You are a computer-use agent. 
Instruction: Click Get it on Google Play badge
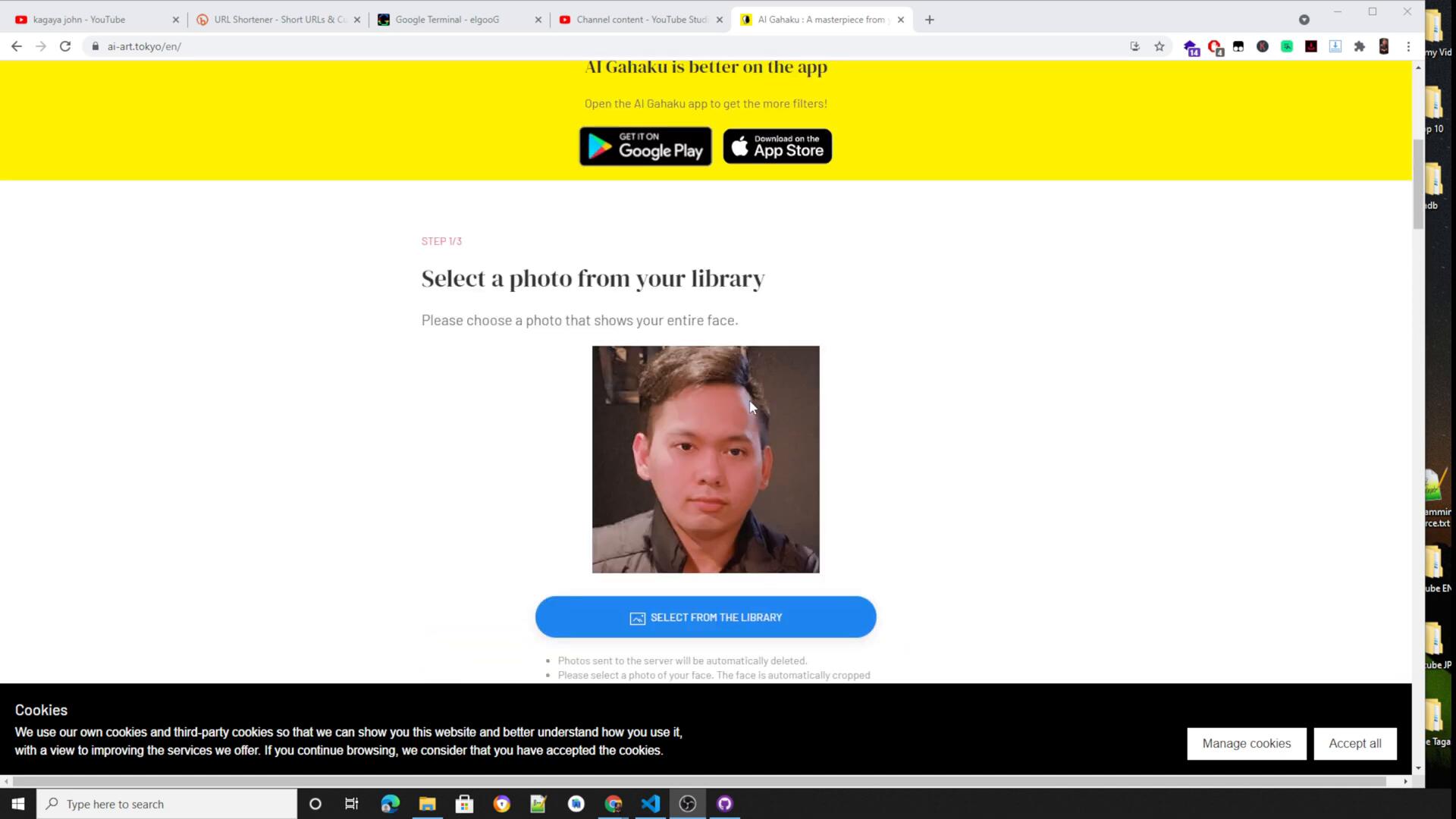click(x=645, y=146)
